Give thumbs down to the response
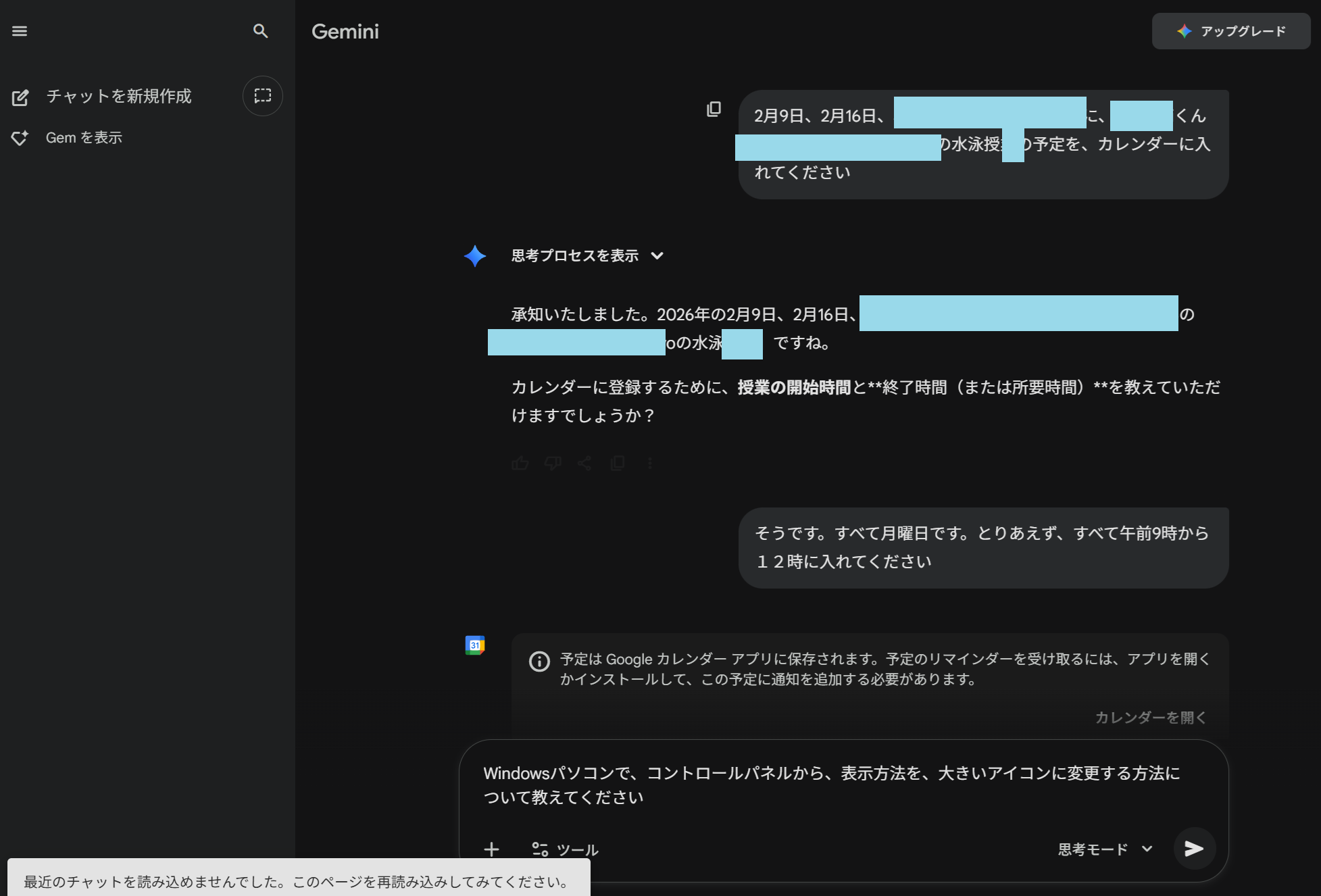This screenshot has height=896, width=1321. [x=553, y=464]
